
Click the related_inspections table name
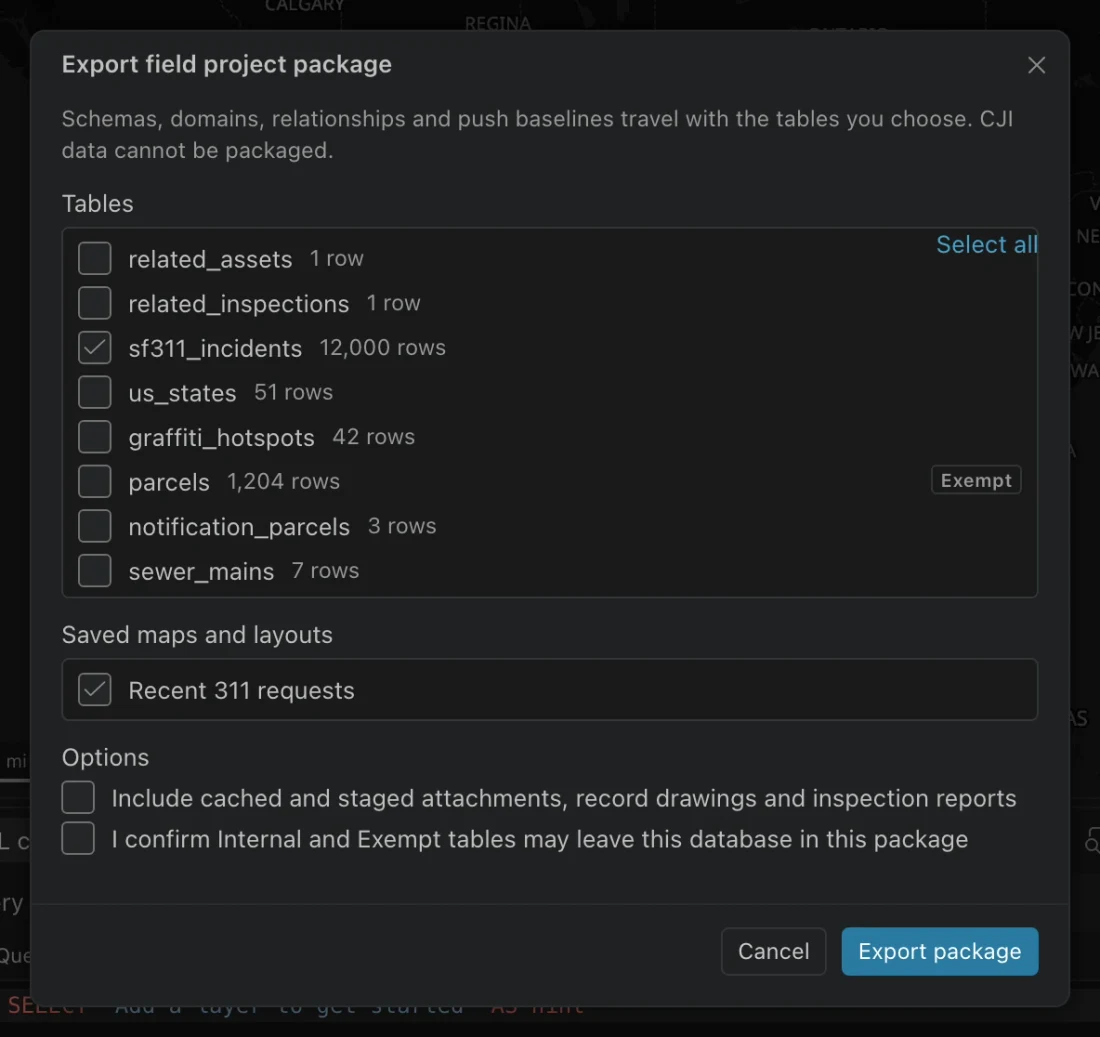239,304
